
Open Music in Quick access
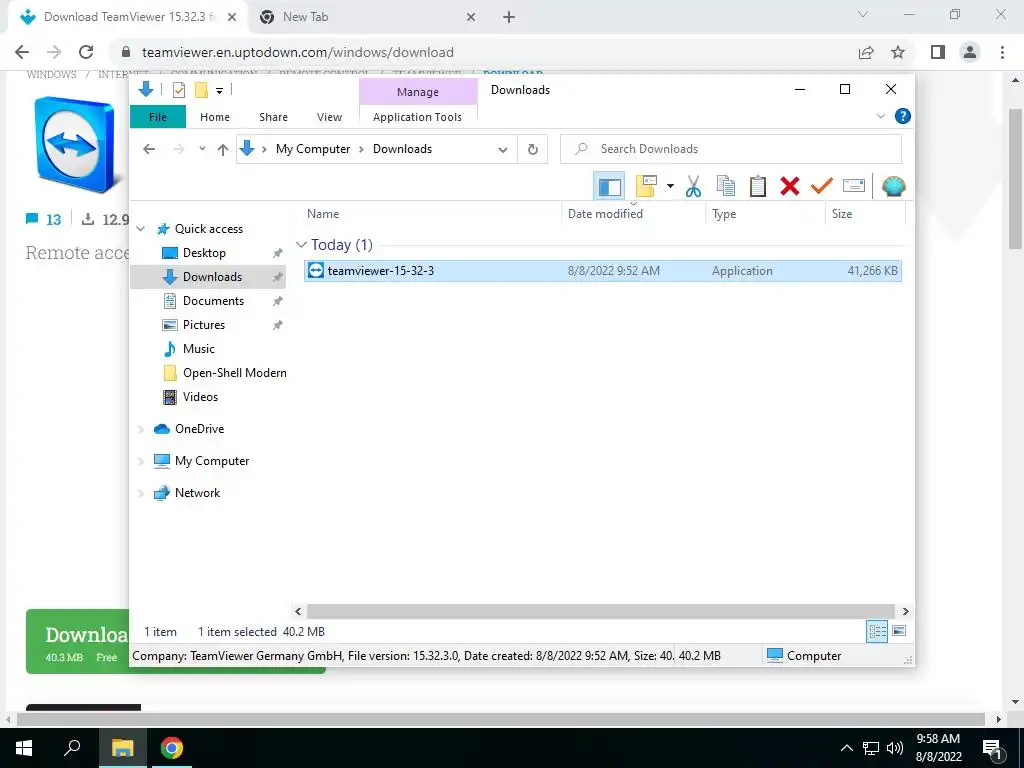[198, 349]
